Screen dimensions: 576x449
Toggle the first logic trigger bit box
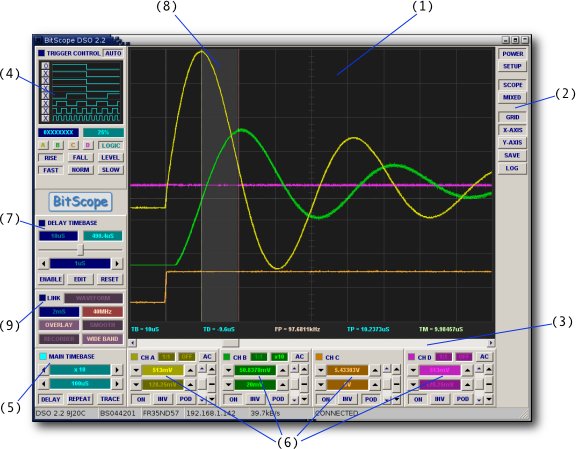(46, 66)
